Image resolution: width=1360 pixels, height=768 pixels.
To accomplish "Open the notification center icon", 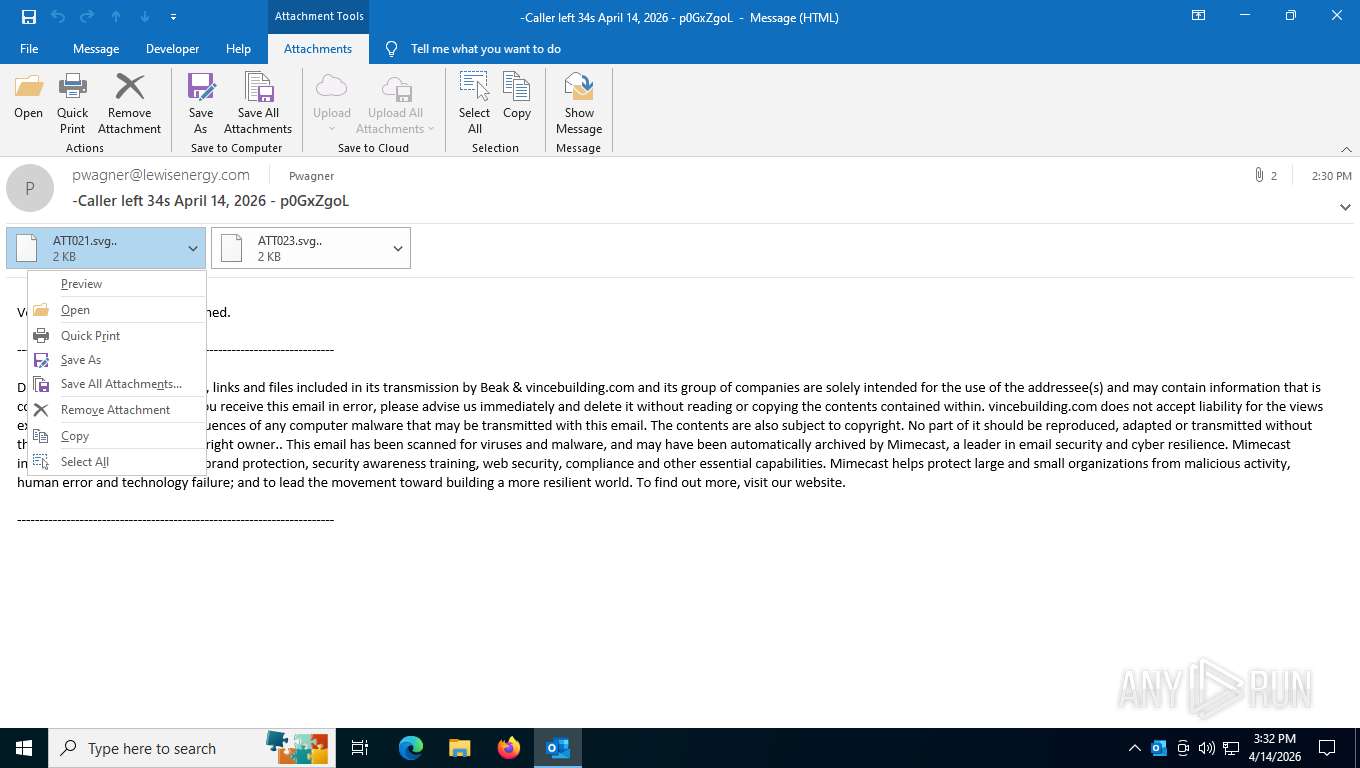I will click(x=1327, y=748).
